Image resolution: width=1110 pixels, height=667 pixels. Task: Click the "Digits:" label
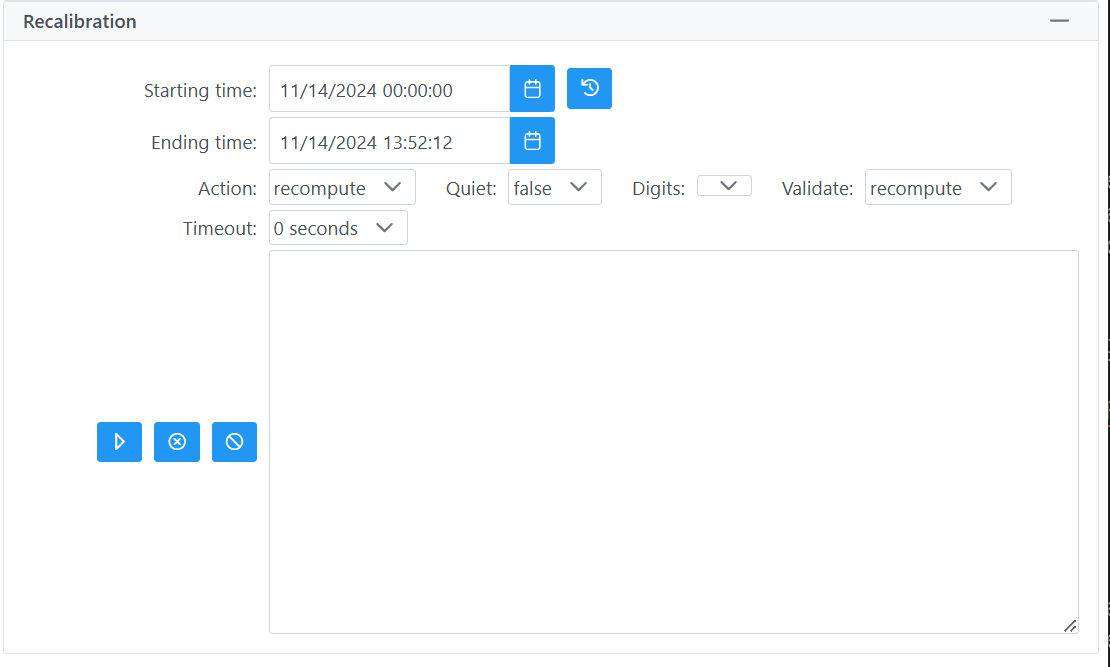[x=658, y=188]
